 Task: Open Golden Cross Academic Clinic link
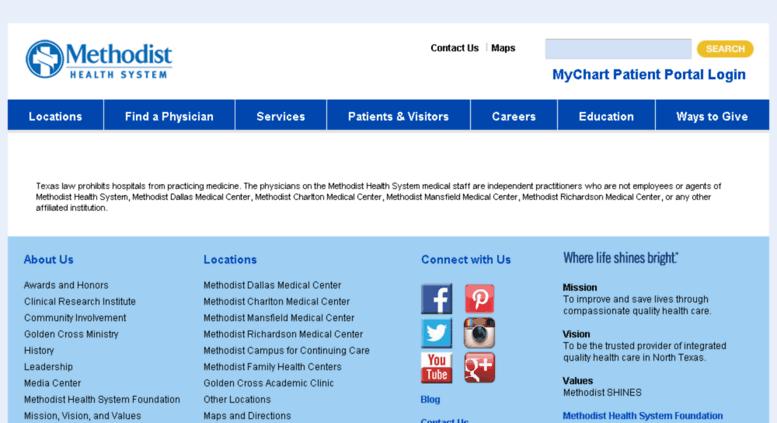[x=268, y=383]
